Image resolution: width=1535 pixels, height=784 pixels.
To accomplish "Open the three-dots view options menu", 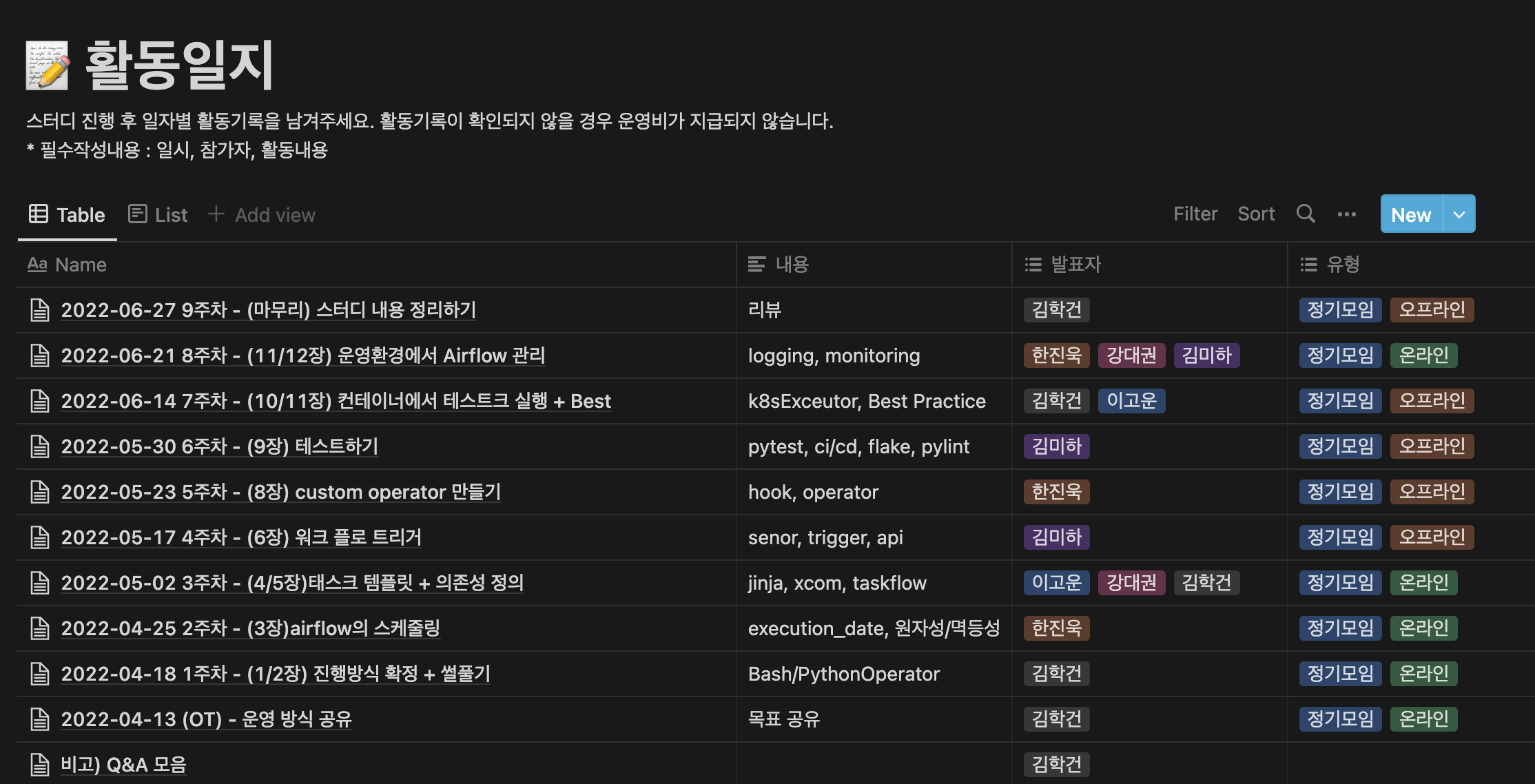I will (1346, 214).
